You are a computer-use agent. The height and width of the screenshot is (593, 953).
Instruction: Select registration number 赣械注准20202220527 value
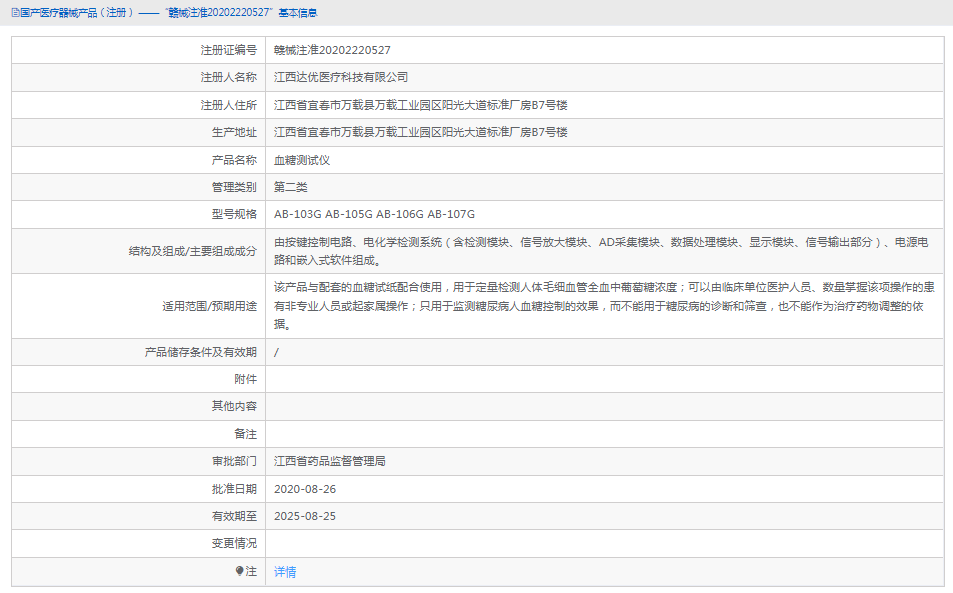point(332,50)
